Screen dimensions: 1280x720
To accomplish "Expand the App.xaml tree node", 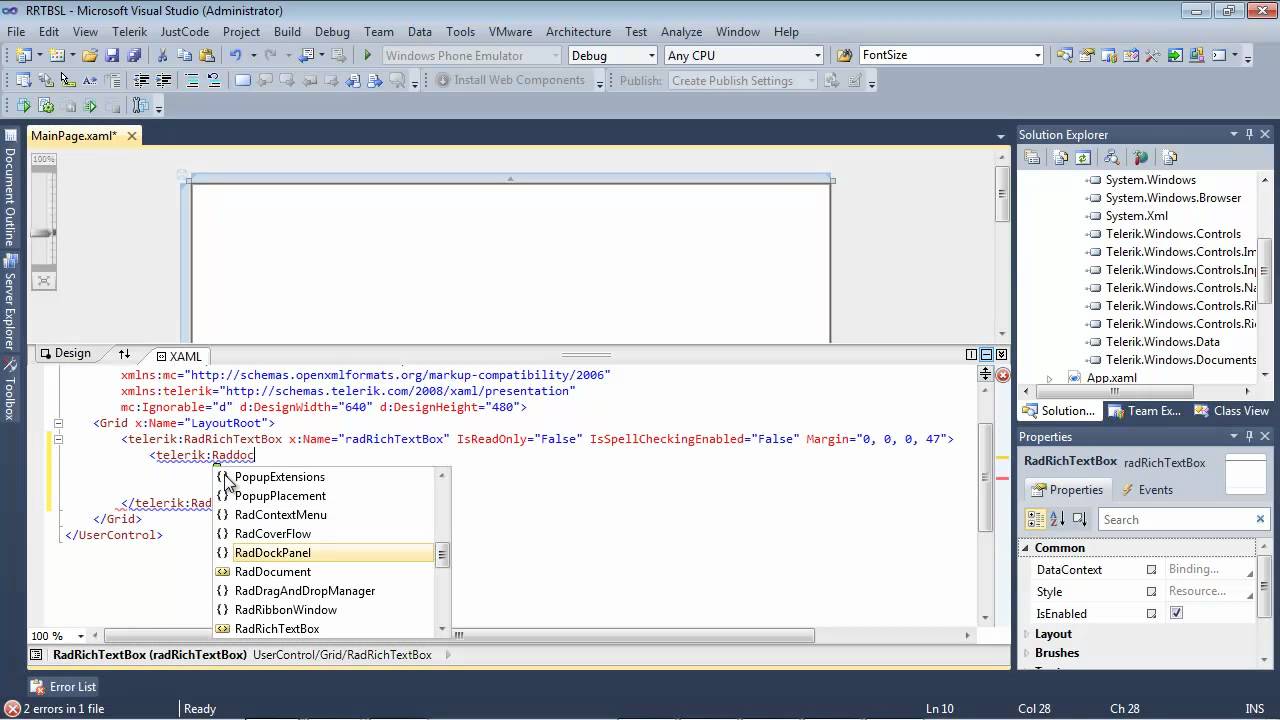I will click(x=1048, y=378).
